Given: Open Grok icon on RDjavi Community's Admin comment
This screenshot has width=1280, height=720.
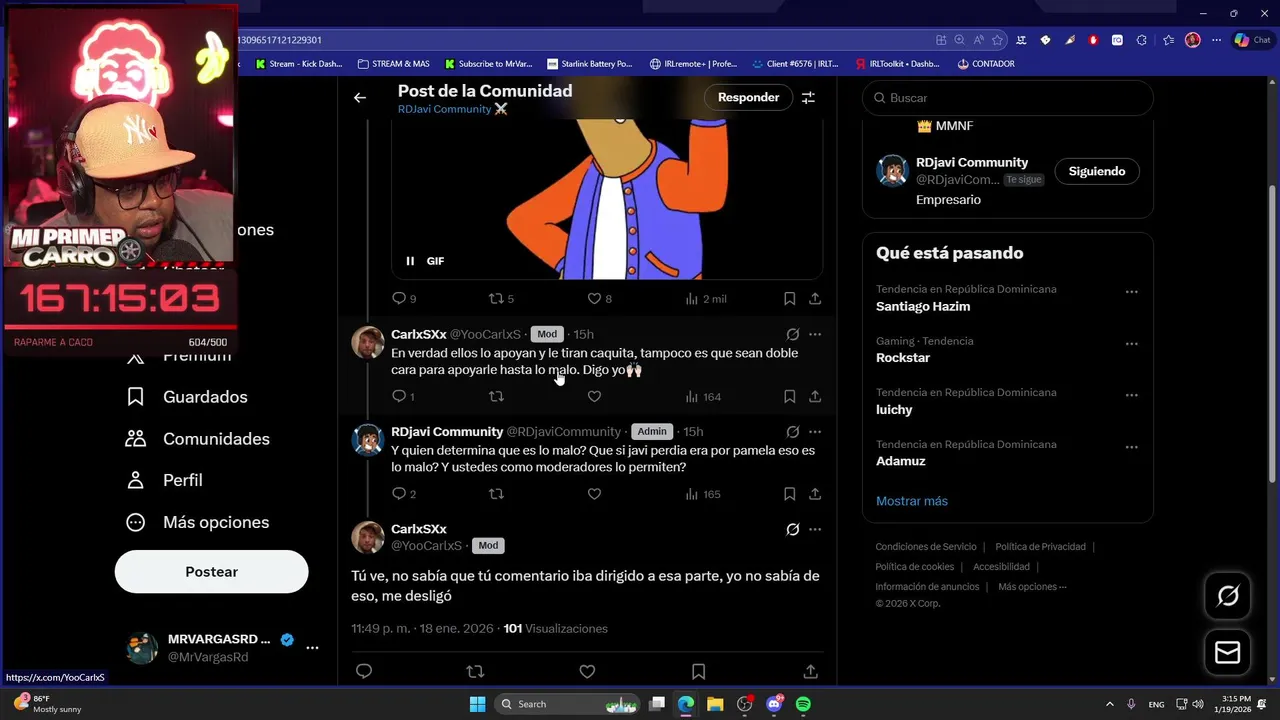Looking at the screenshot, I should [x=792, y=432].
